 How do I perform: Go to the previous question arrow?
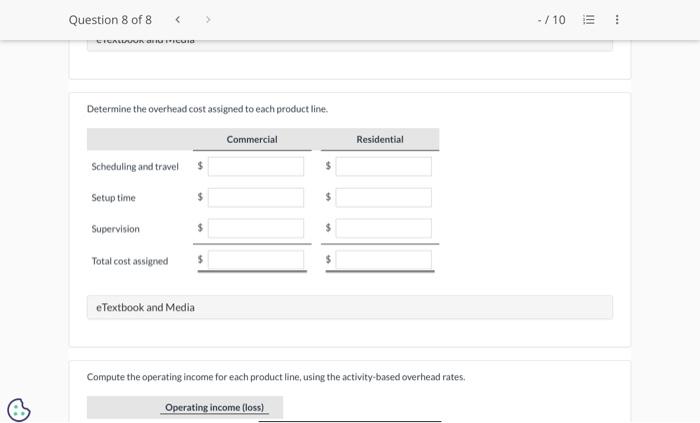coord(178,20)
